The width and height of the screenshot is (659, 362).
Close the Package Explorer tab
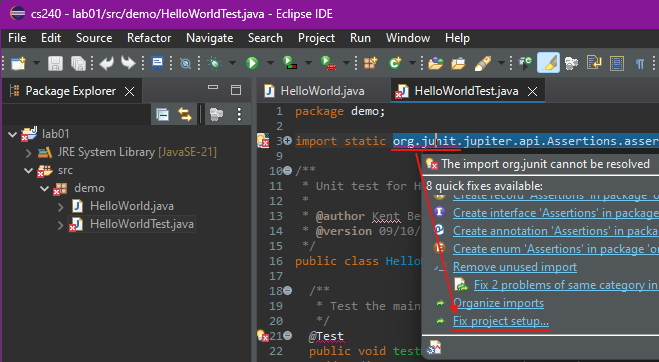[x=129, y=91]
